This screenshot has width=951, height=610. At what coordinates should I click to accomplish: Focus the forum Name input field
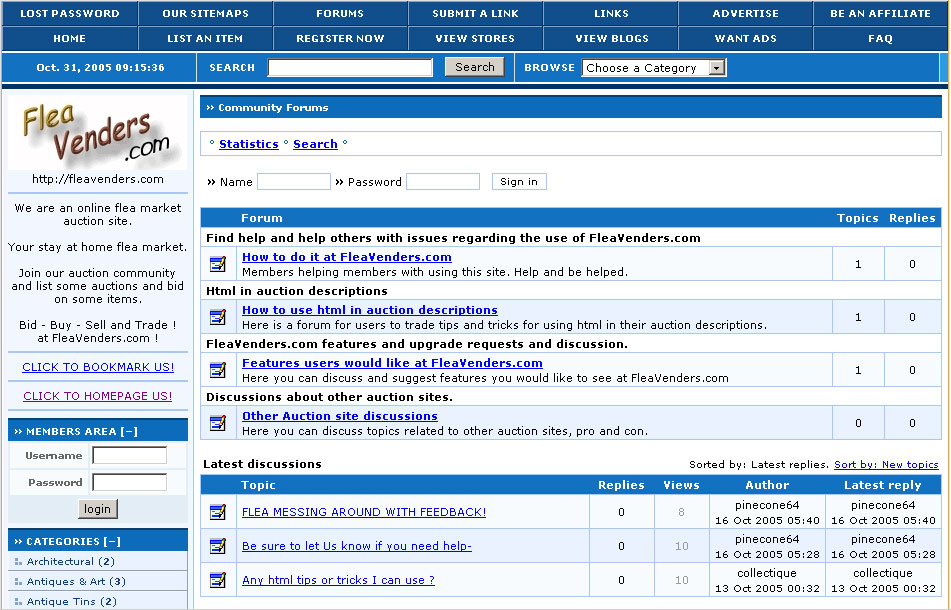pyautogui.click(x=294, y=181)
